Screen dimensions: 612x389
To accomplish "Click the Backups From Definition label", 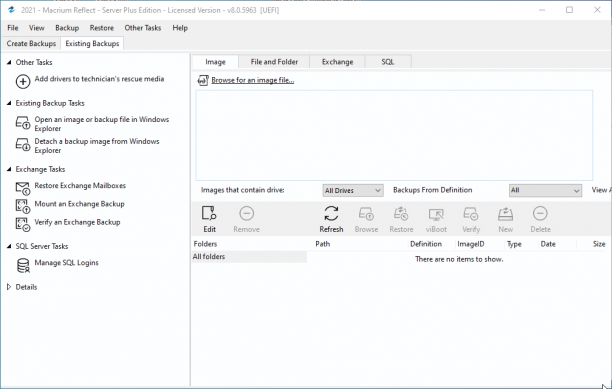I will pos(432,190).
